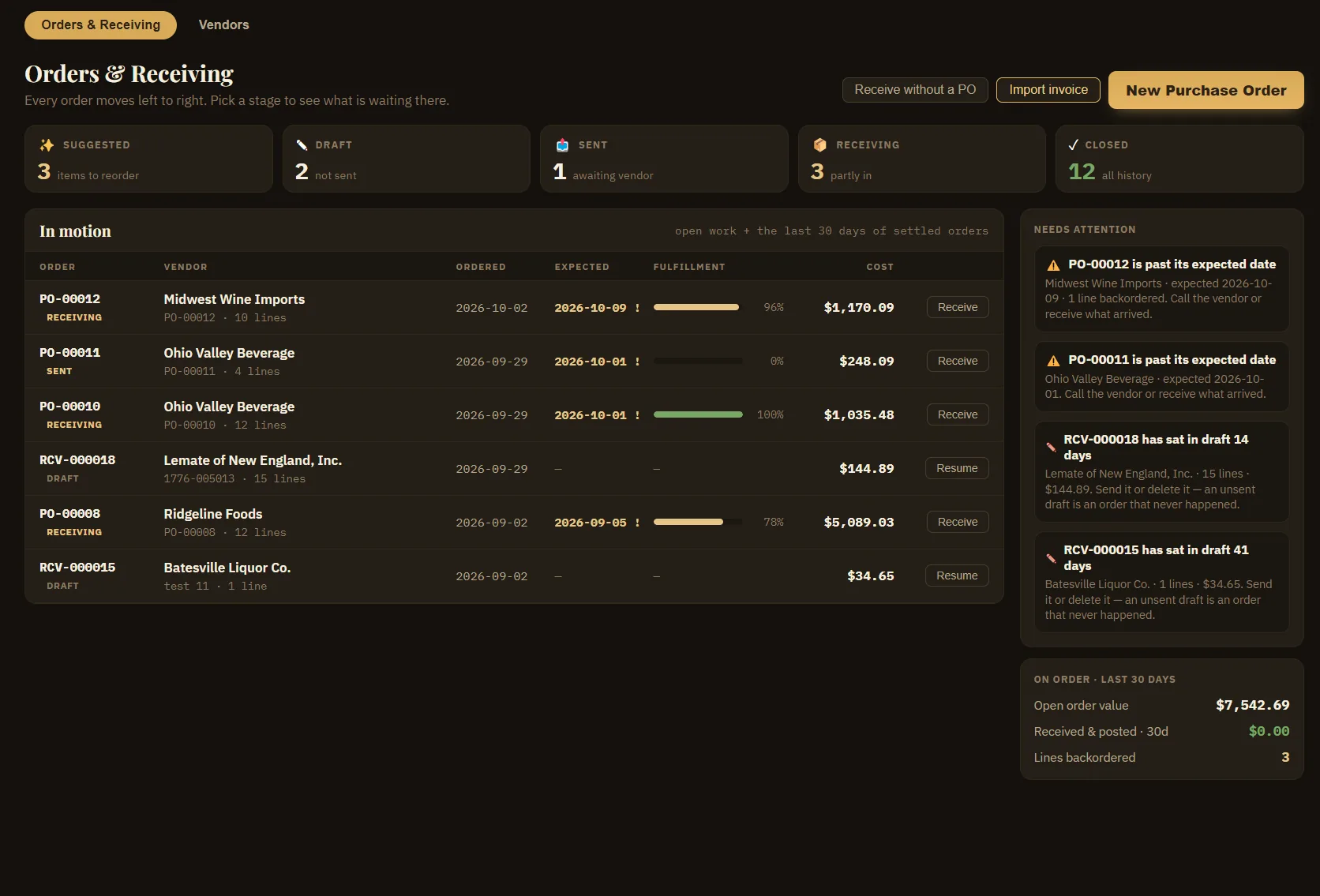
Task: Click the mailbox icon on Sent card
Action: pos(562,145)
